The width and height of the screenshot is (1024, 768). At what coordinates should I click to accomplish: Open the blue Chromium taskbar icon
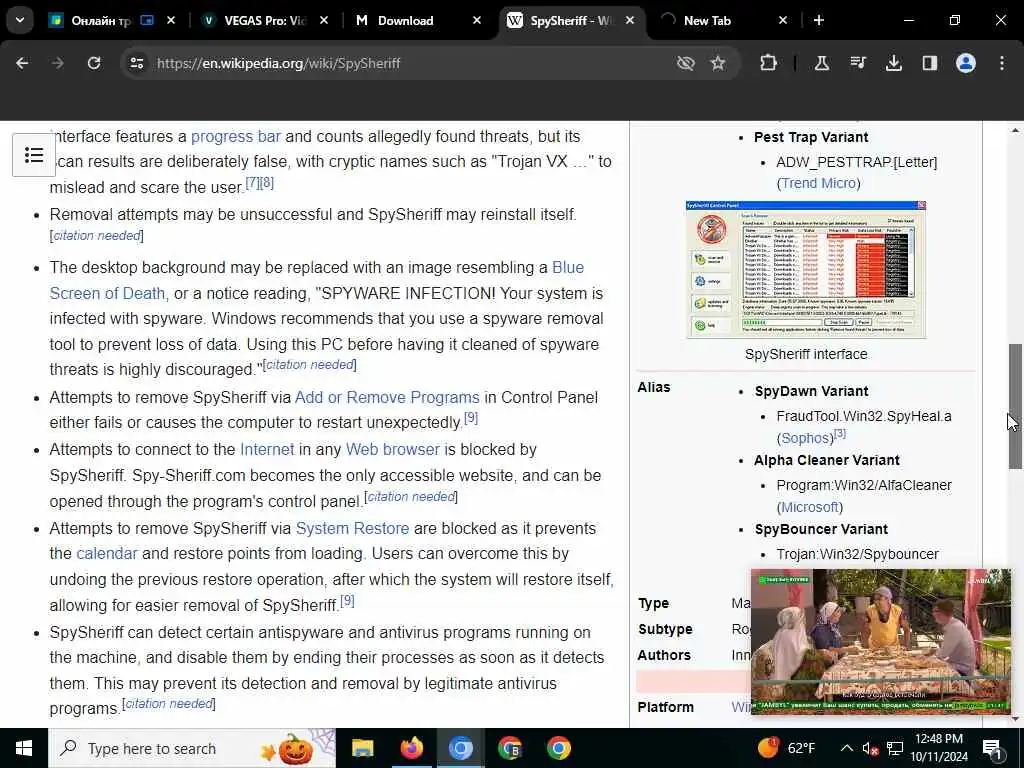click(x=460, y=748)
